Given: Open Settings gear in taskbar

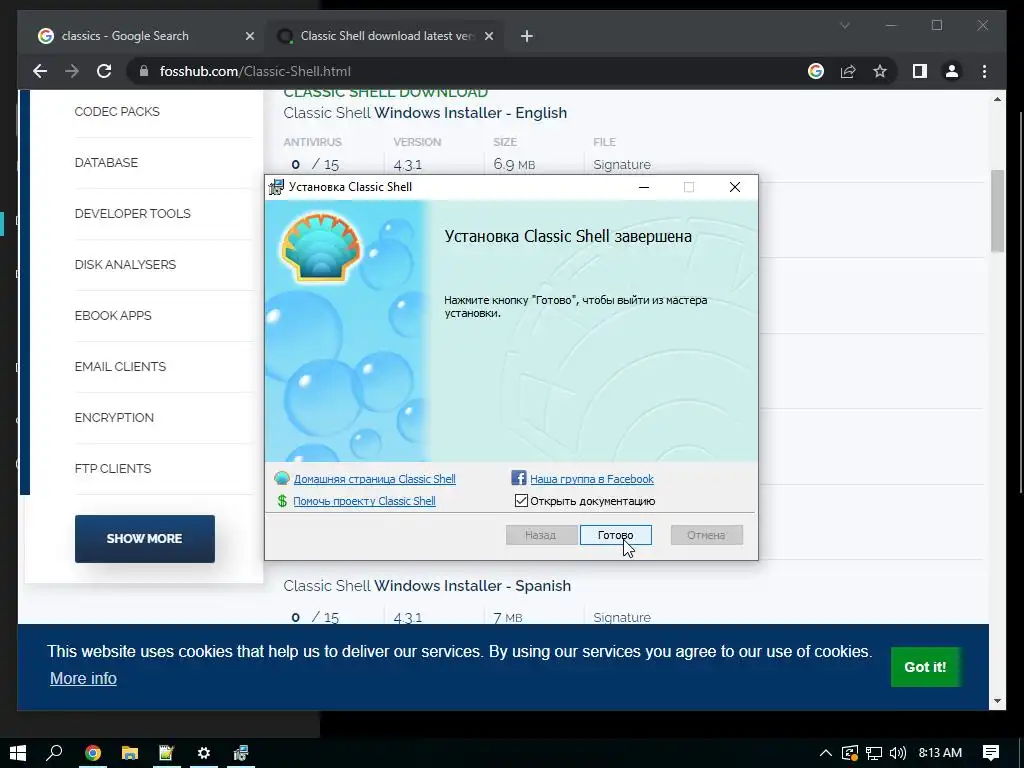Looking at the screenshot, I should [x=204, y=753].
